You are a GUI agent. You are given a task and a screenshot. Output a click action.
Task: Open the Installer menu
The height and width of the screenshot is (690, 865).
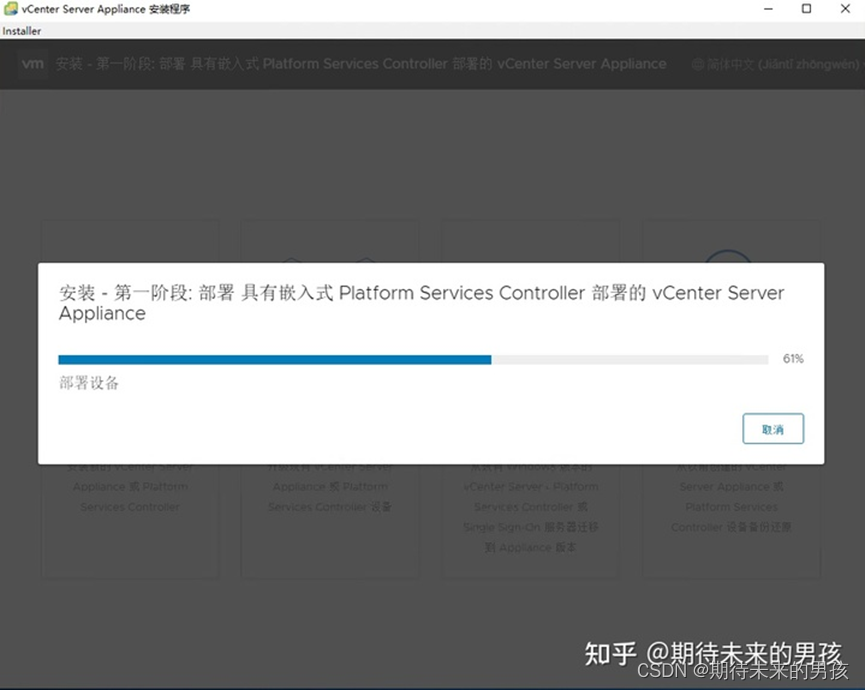22,31
